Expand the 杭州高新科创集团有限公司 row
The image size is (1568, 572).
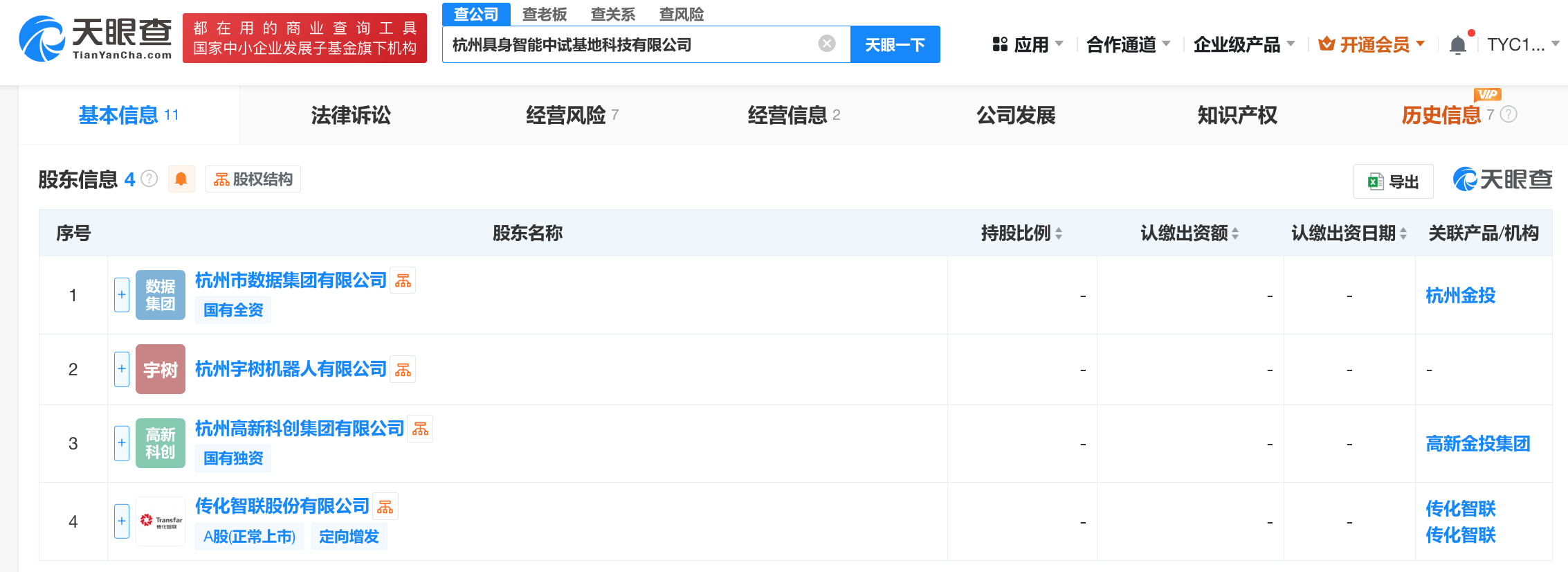point(122,443)
